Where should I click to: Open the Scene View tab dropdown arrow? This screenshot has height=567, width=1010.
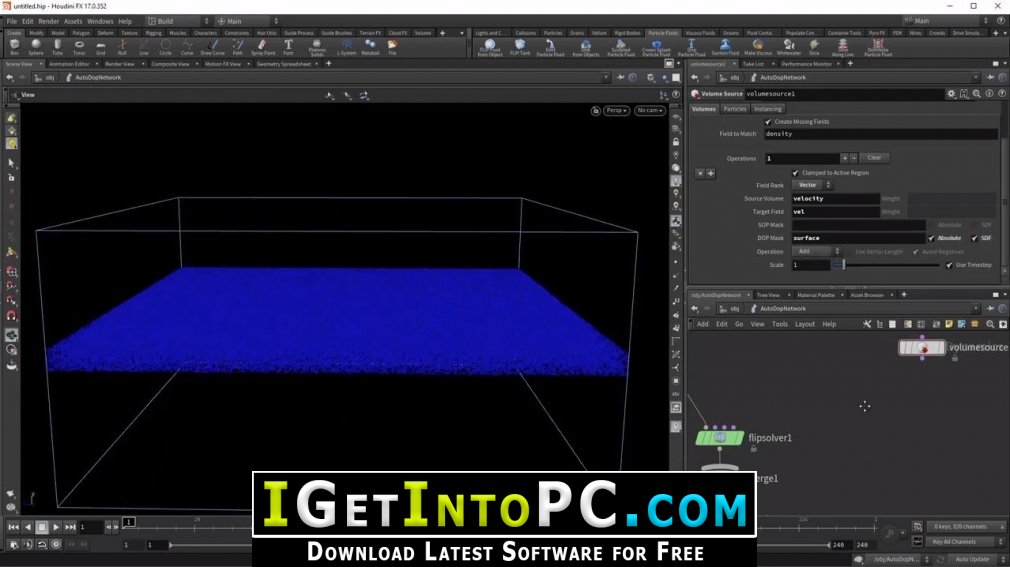[x=41, y=64]
